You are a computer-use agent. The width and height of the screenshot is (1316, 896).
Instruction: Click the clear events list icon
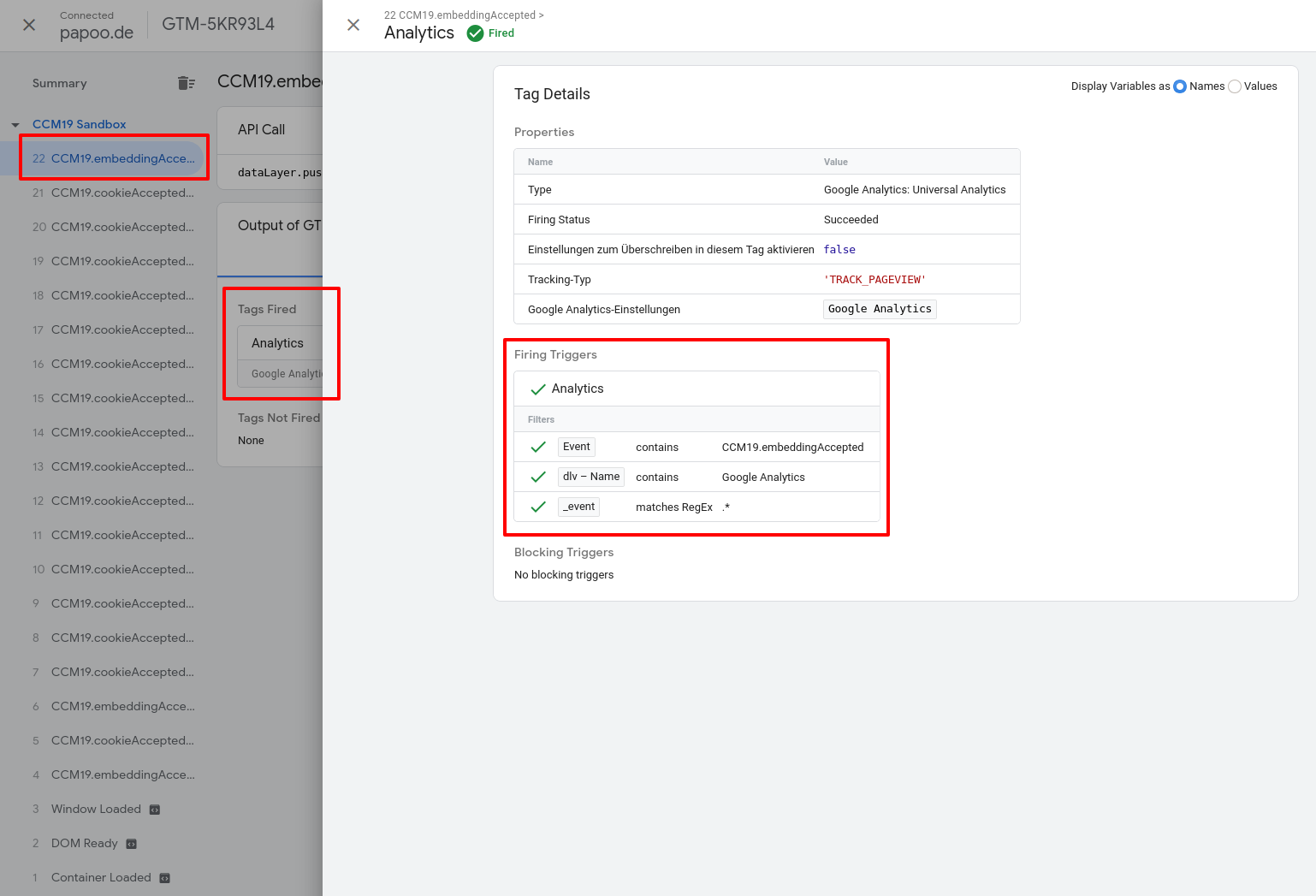[186, 83]
